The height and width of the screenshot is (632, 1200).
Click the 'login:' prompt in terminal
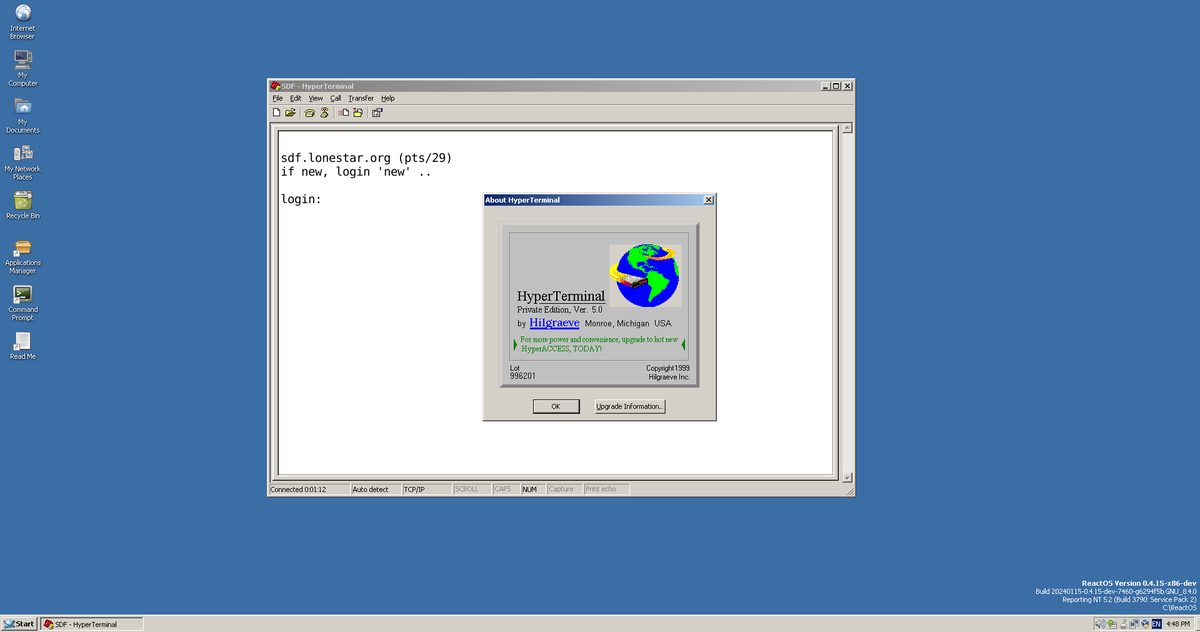pyautogui.click(x=301, y=200)
